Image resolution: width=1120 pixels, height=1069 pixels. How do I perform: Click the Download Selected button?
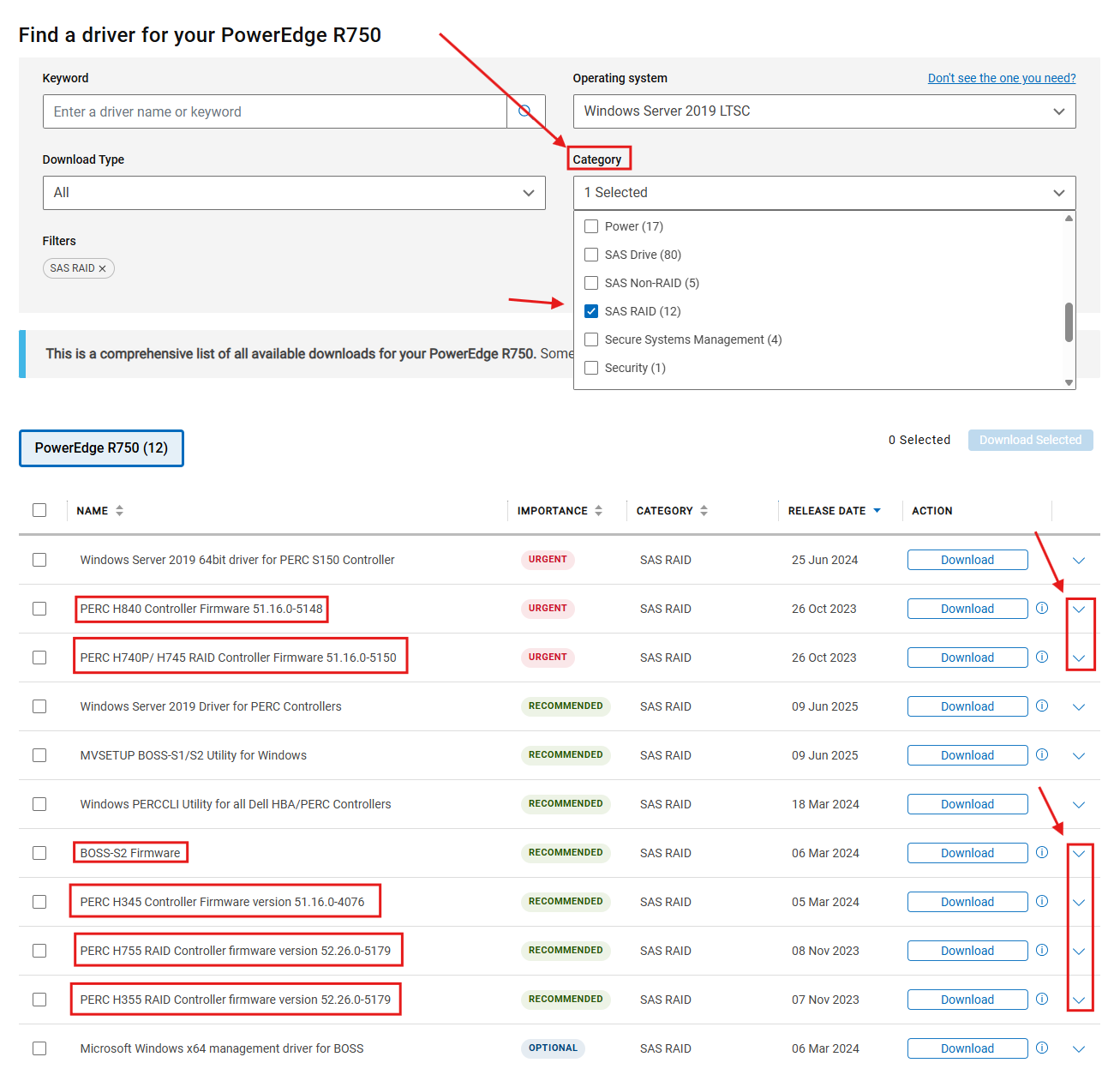[x=1030, y=440]
